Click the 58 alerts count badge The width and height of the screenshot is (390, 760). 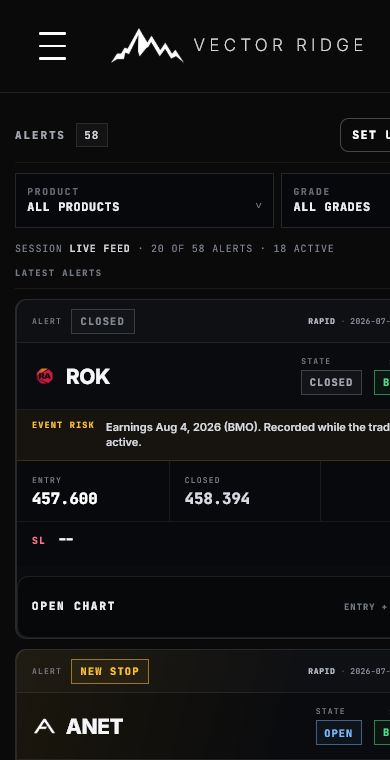coord(92,135)
